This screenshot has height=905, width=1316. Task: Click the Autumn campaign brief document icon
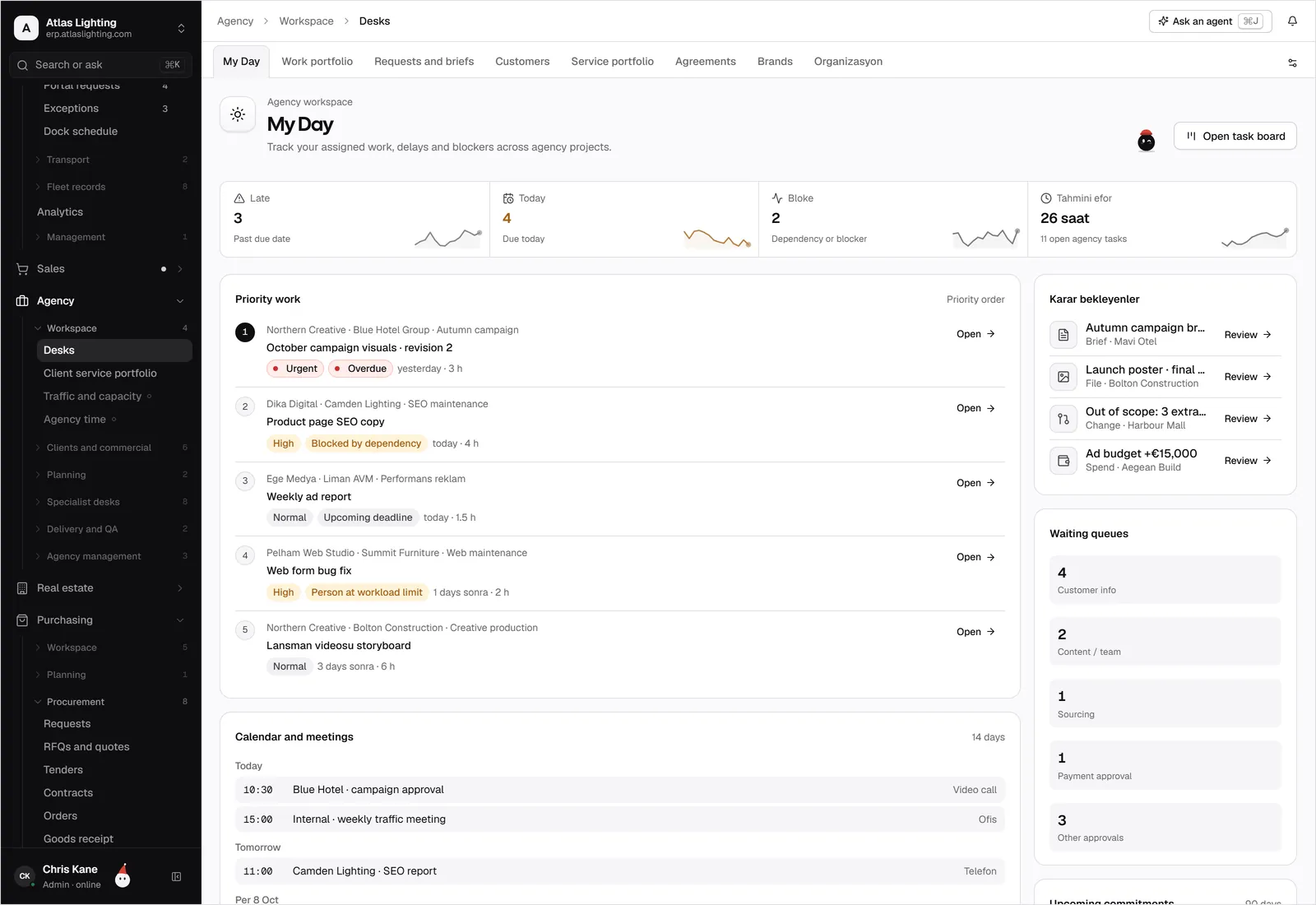pyautogui.click(x=1063, y=335)
